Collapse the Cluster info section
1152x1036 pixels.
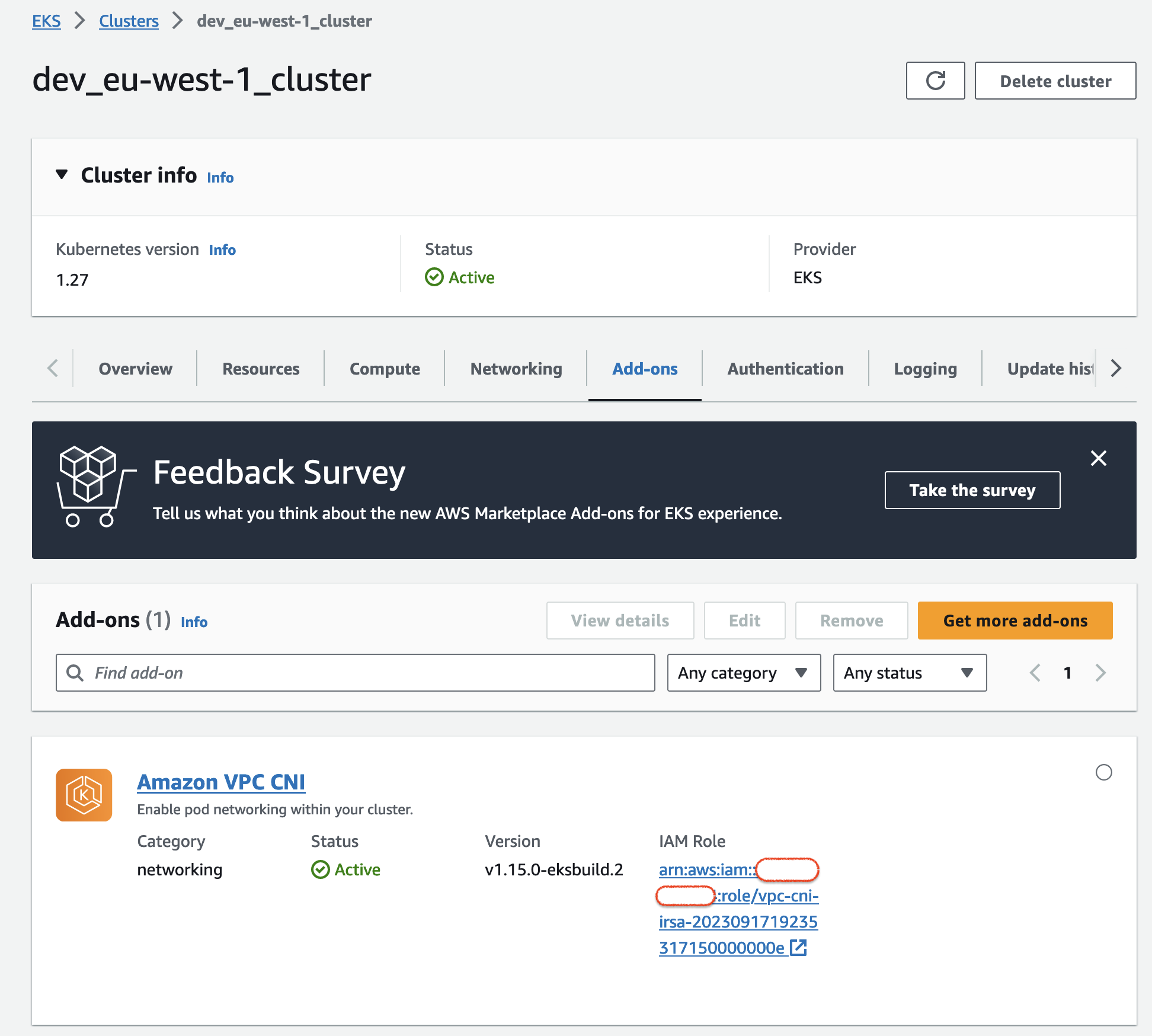[x=62, y=174]
